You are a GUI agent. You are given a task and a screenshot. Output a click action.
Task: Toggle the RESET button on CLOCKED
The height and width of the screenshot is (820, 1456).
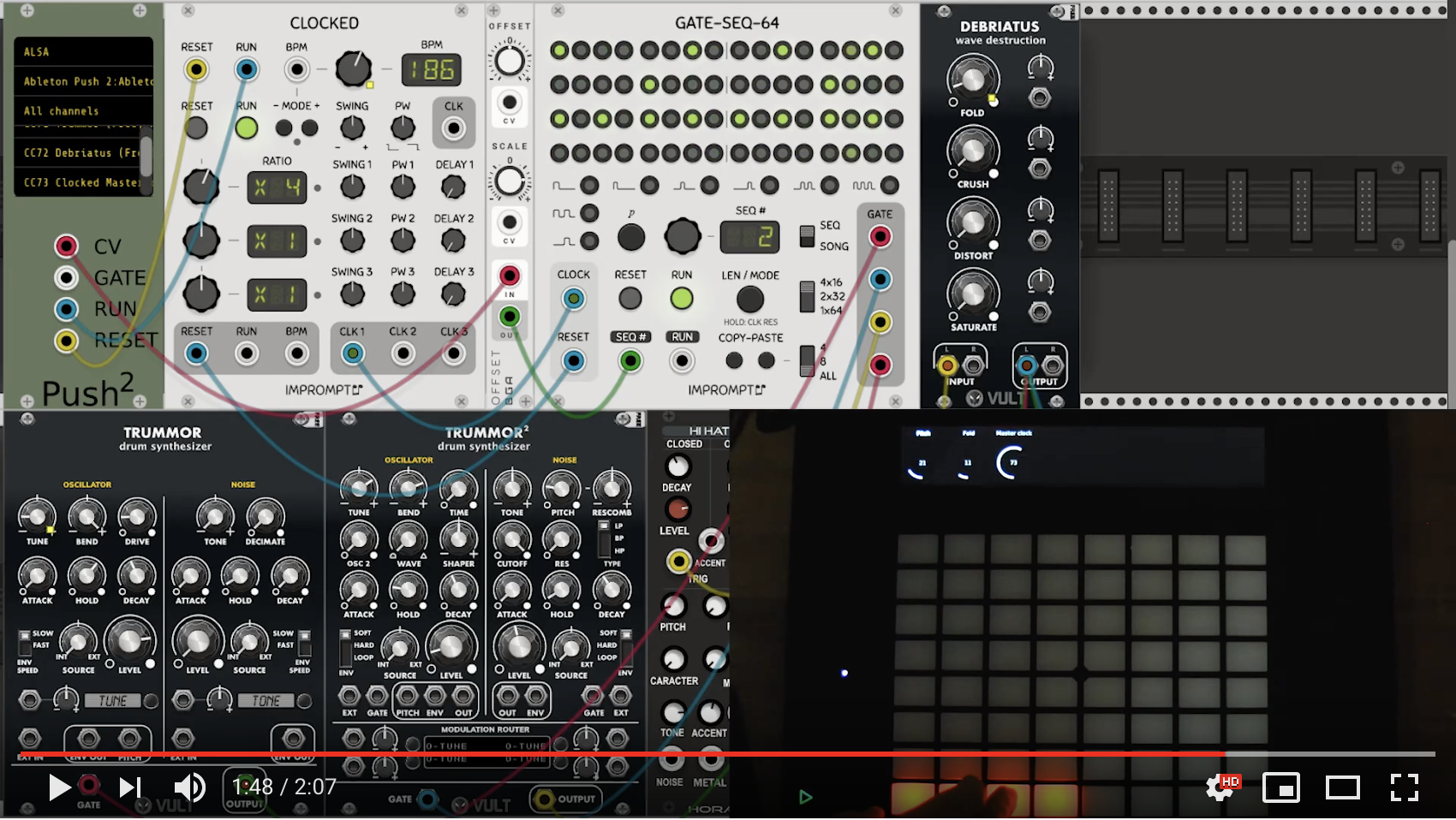tap(196, 128)
